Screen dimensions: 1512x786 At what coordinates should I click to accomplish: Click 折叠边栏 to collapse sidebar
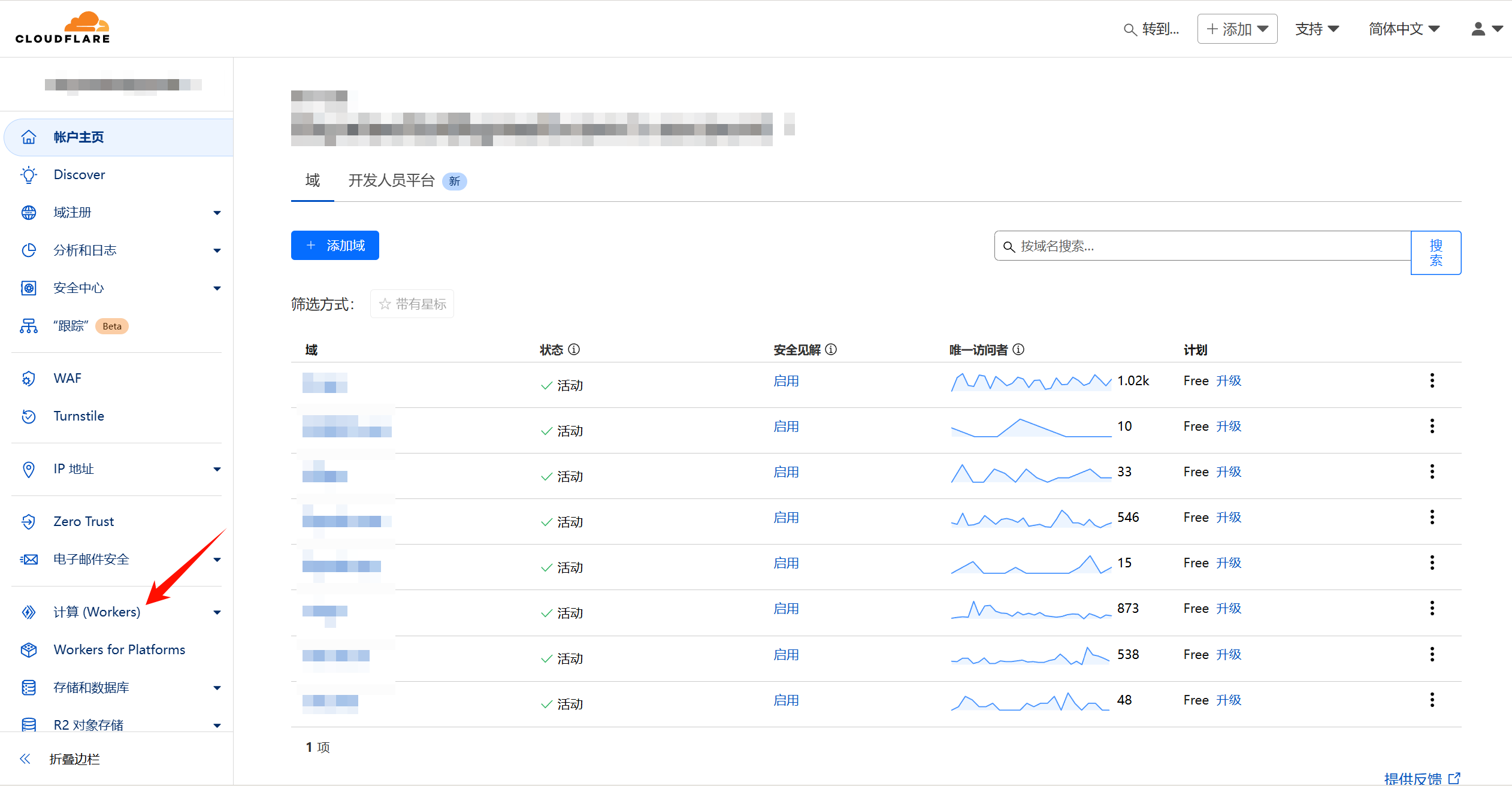click(x=74, y=759)
